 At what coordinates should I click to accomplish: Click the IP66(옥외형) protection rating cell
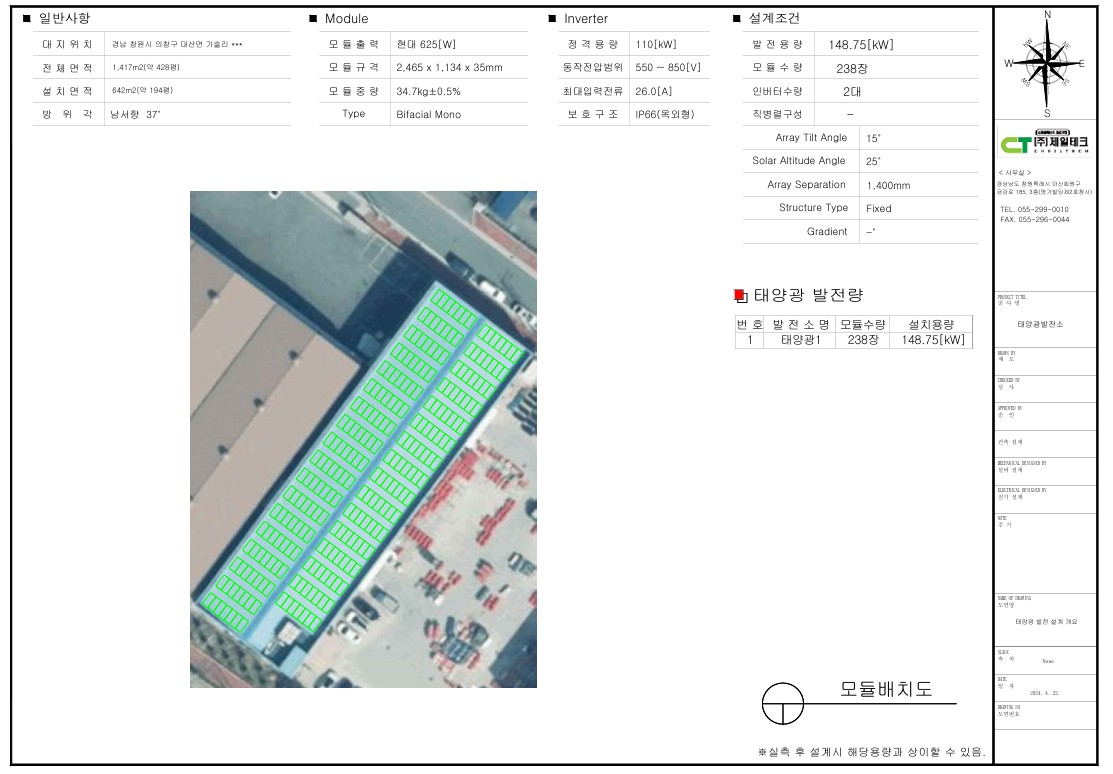click(x=667, y=115)
